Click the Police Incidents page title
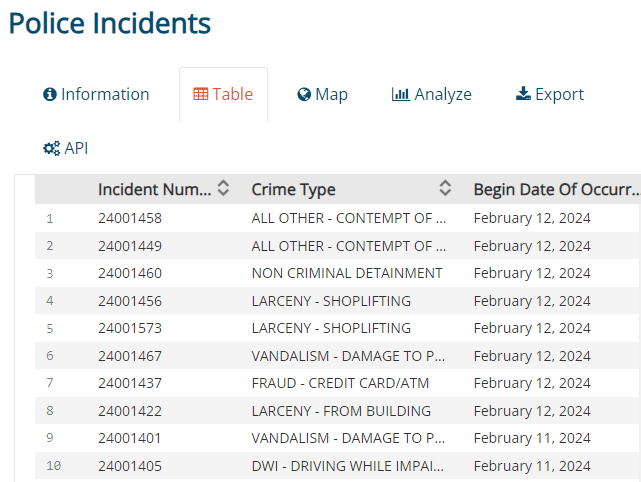This screenshot has height=482, width=641. (x=110, y=22)
